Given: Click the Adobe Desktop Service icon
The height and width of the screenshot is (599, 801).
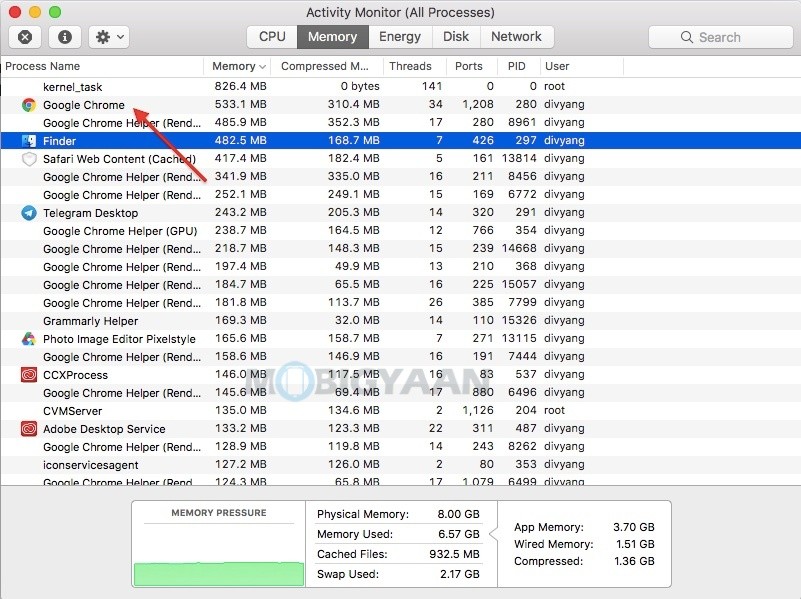Looking at the screenshot, I should 29,429.
